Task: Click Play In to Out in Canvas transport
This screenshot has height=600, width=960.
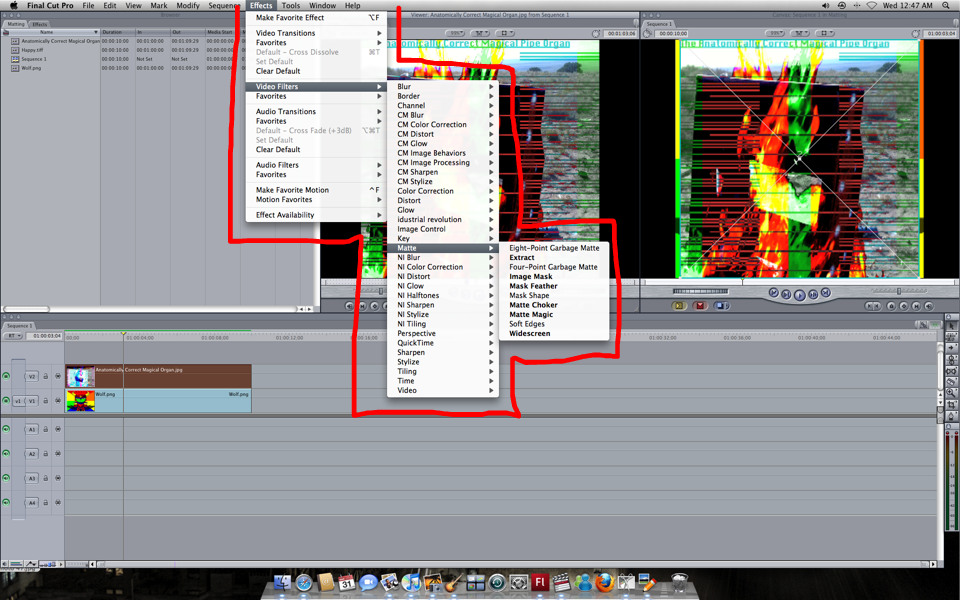Action: click(786, 294)
